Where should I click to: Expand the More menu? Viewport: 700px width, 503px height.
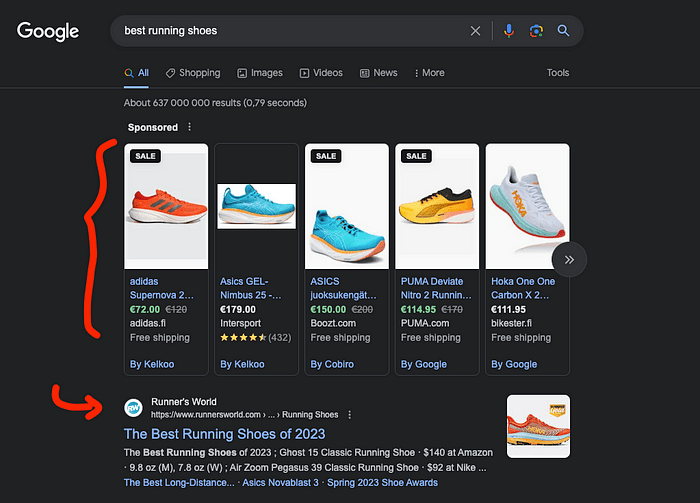coord(429,73)
